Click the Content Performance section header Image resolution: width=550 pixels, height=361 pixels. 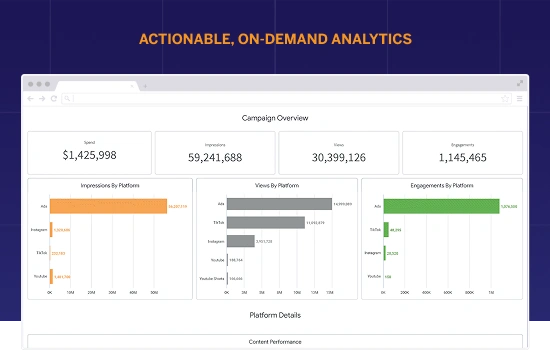pos(275,342)
